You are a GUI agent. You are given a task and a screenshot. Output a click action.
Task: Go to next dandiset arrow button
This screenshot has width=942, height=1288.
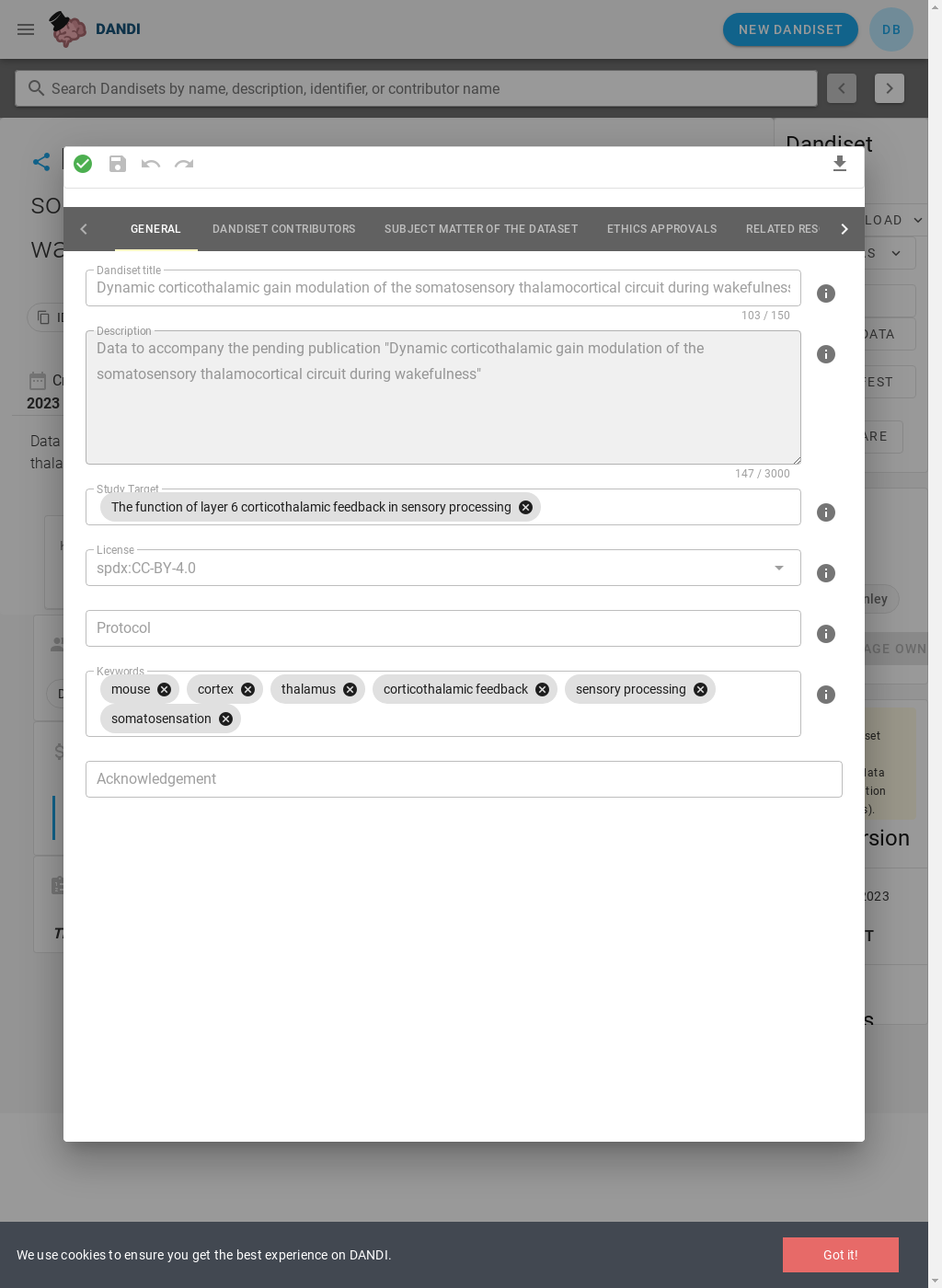click(890, 88)
